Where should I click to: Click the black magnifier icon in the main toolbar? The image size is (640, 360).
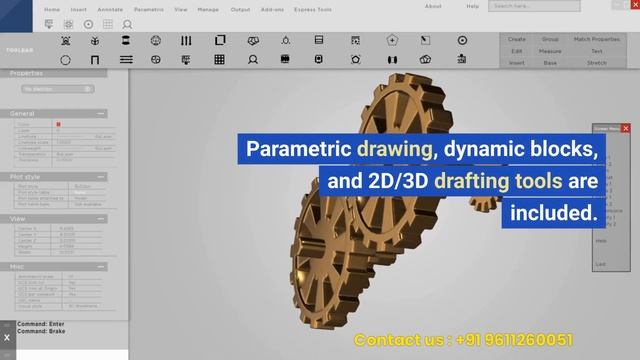click(x=253, y=60)
